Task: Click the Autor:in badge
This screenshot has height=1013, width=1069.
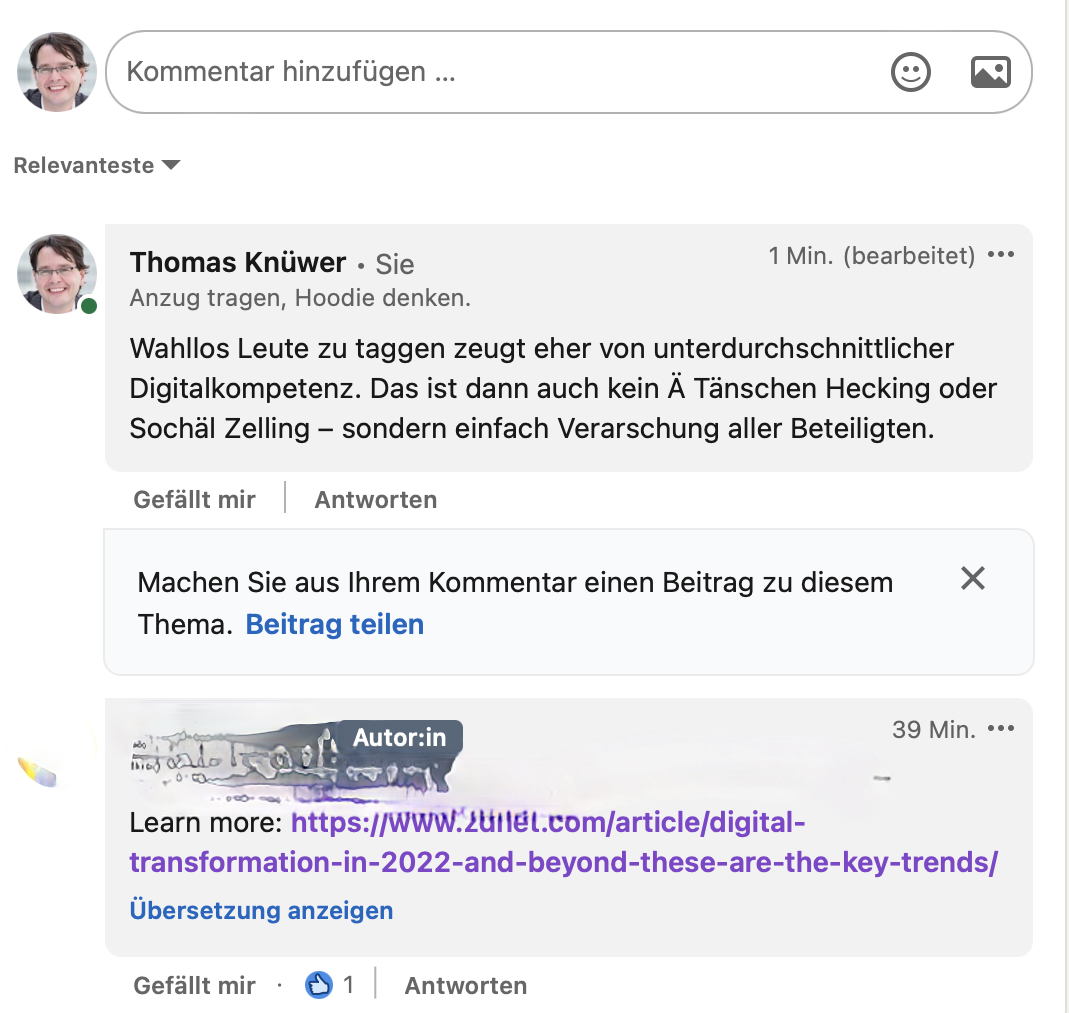Action: 400,738
